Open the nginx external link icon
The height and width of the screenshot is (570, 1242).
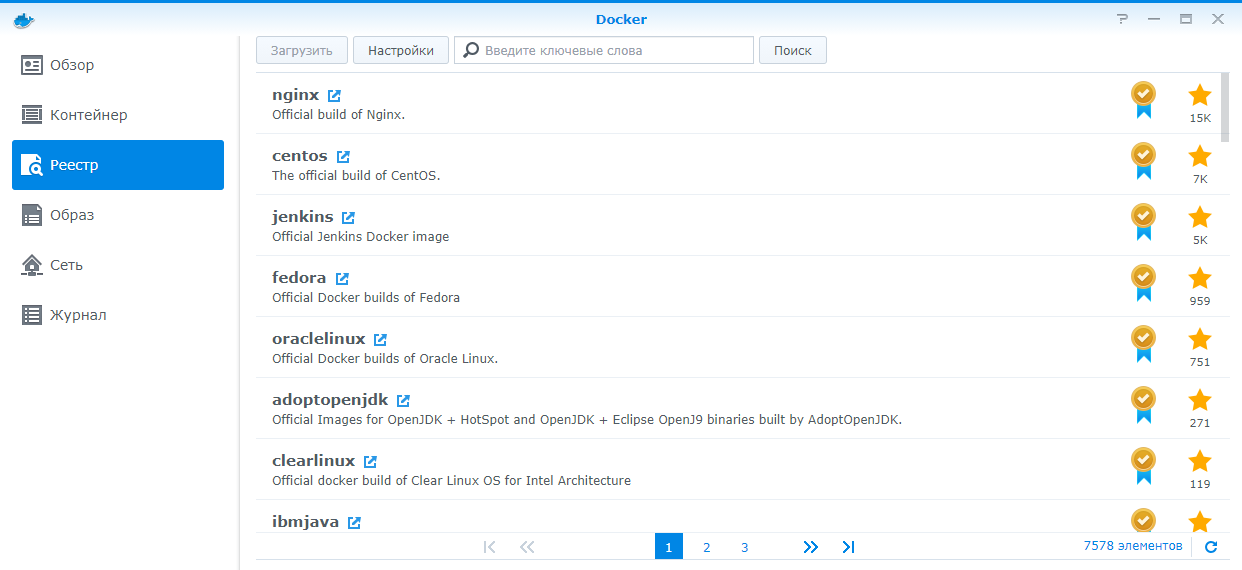[x=334, y=96]
